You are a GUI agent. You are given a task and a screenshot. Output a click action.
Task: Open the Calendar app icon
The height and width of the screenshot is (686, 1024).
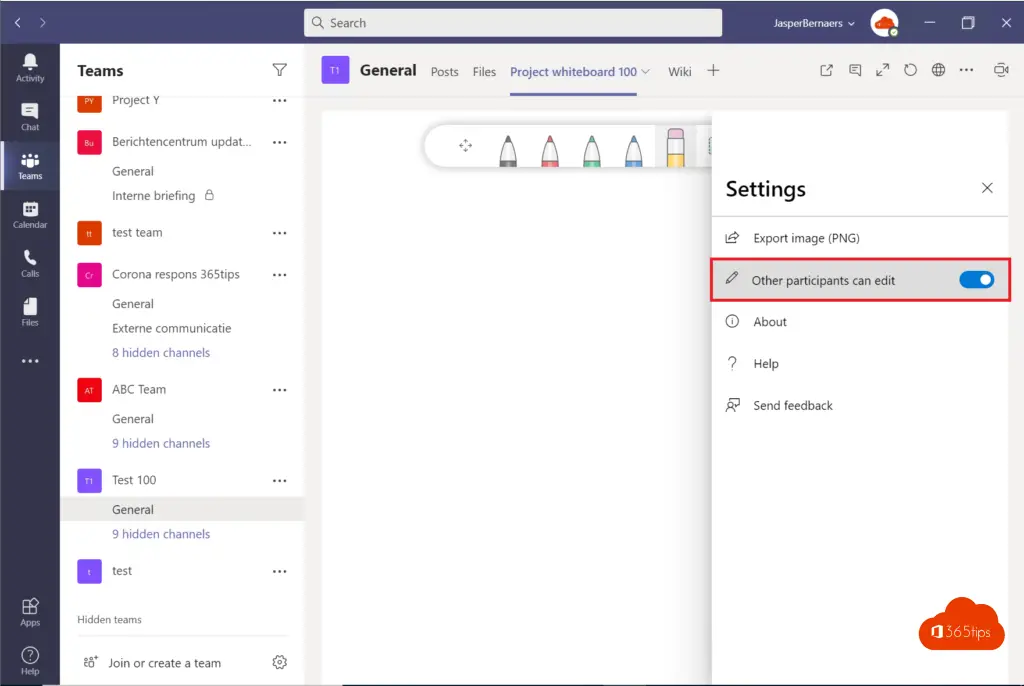30,214
